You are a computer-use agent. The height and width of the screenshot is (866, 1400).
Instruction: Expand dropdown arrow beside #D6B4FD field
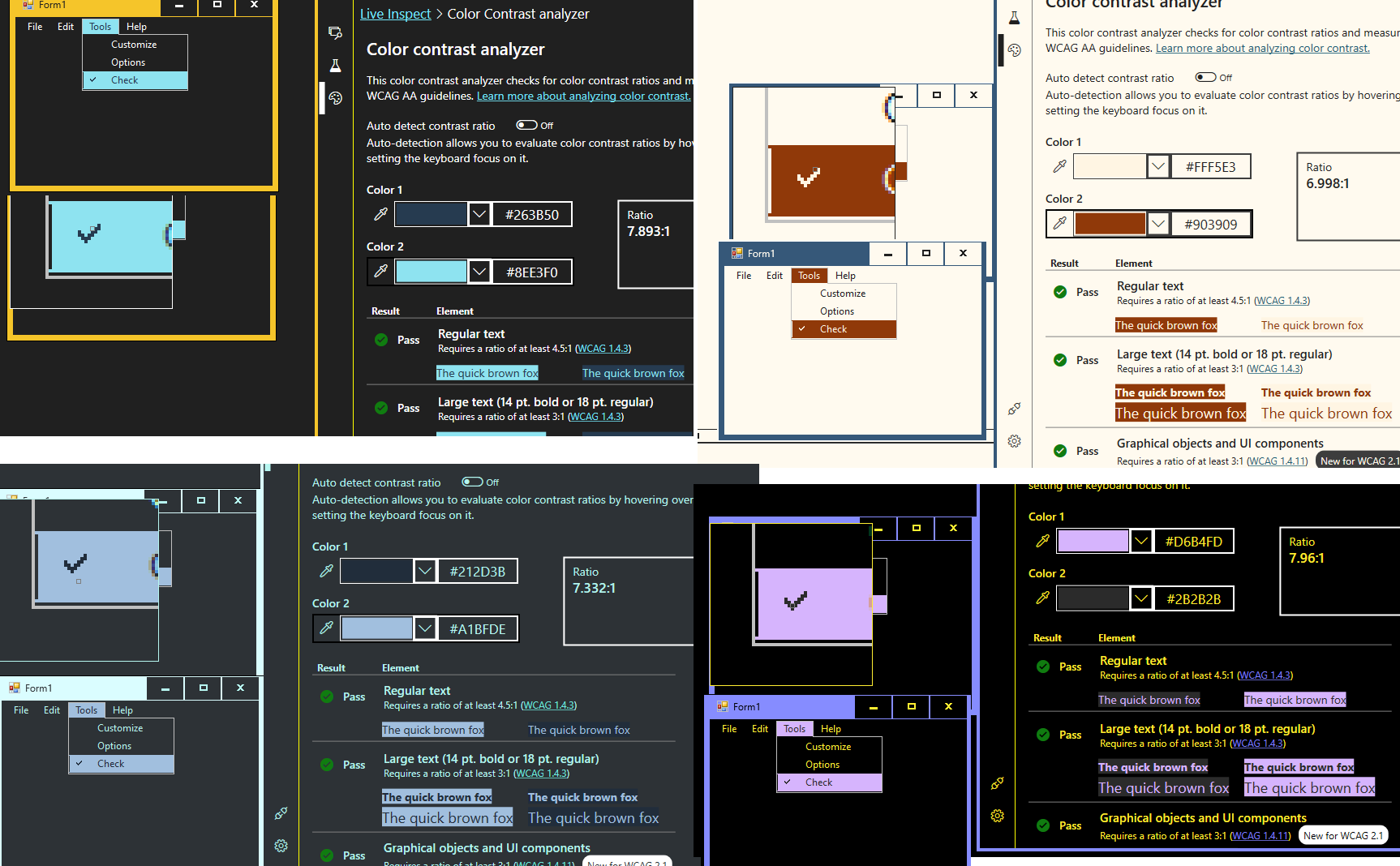1141,541
